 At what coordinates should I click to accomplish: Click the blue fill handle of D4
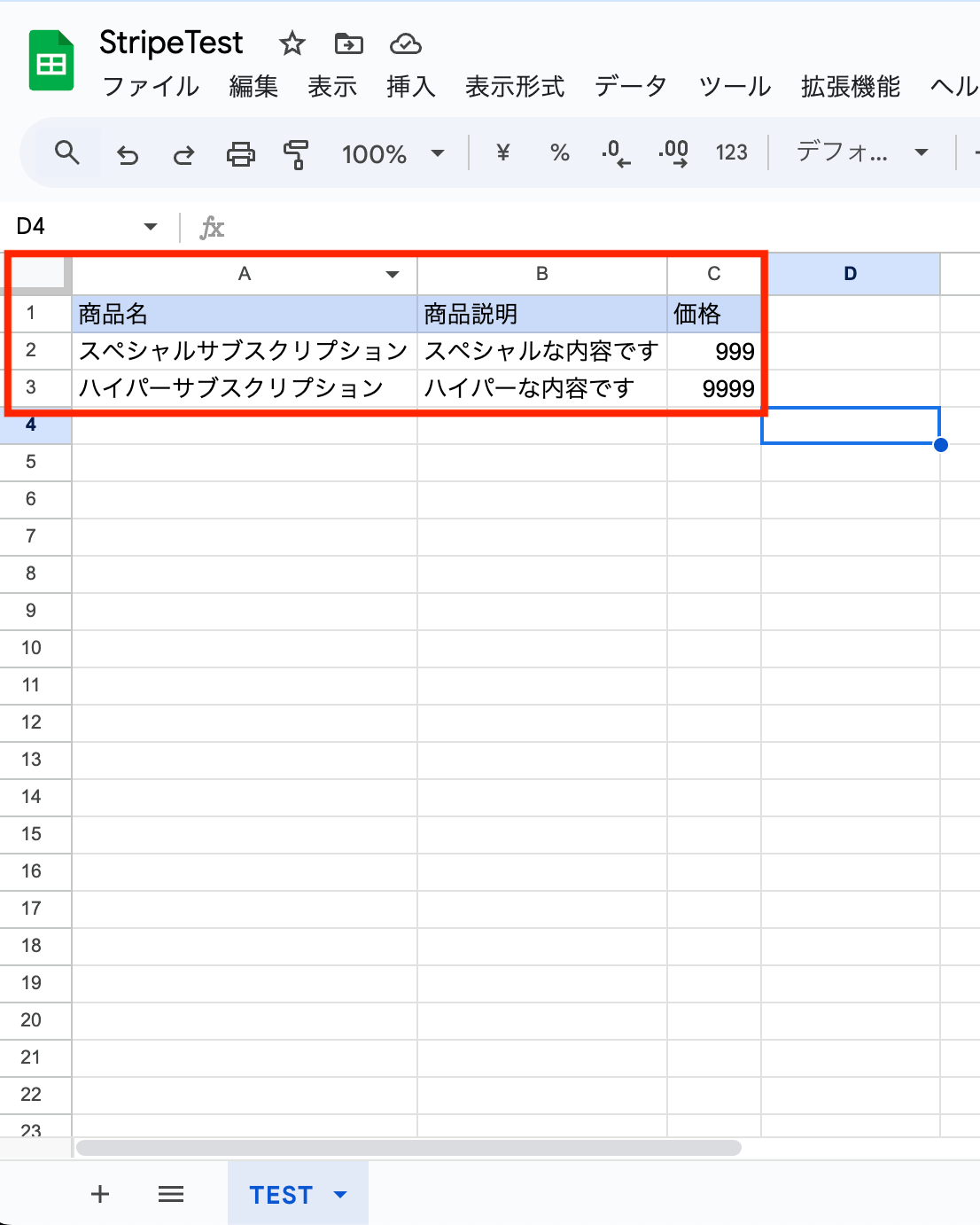pos(941,445)
